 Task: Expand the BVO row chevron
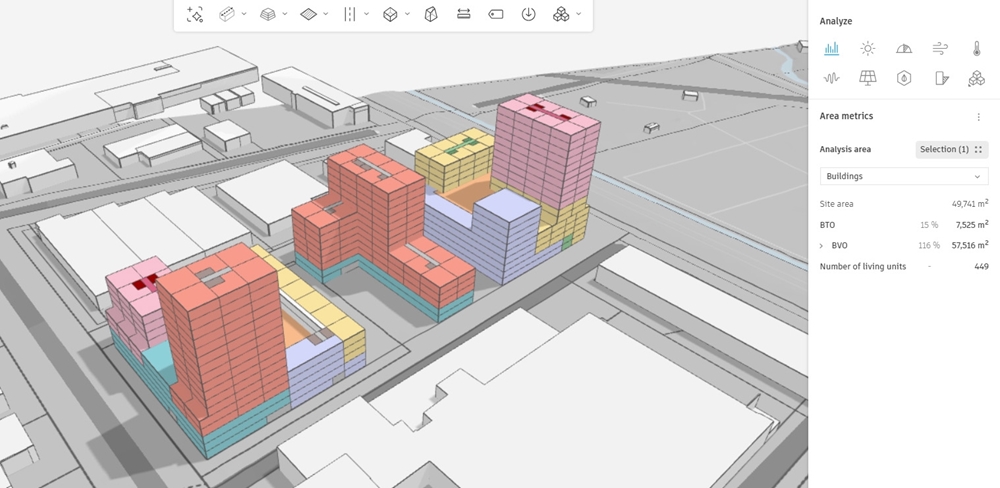point(822,245)
